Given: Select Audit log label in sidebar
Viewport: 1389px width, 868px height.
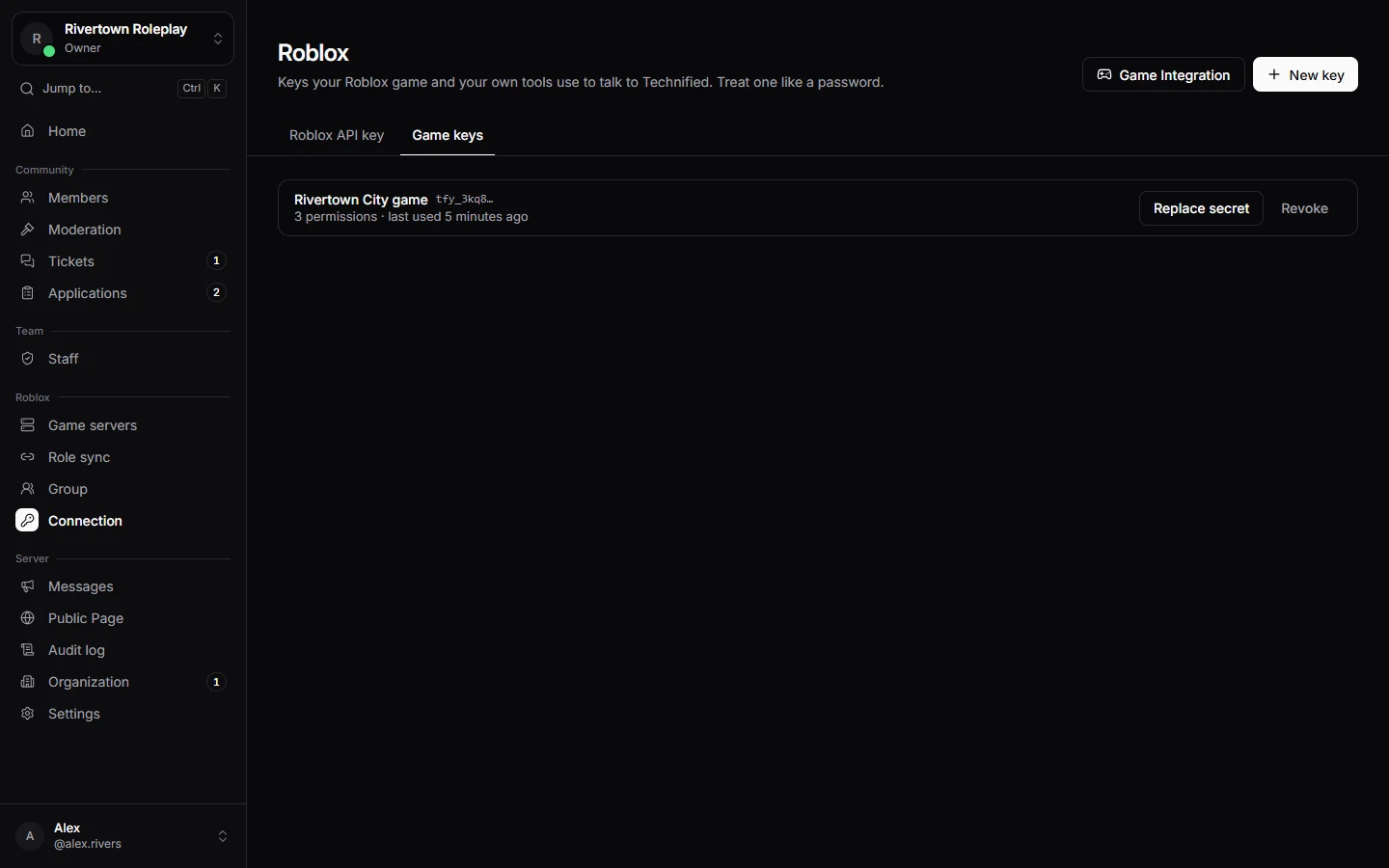Looking at the screenshot, I should [x=76, y=650].
